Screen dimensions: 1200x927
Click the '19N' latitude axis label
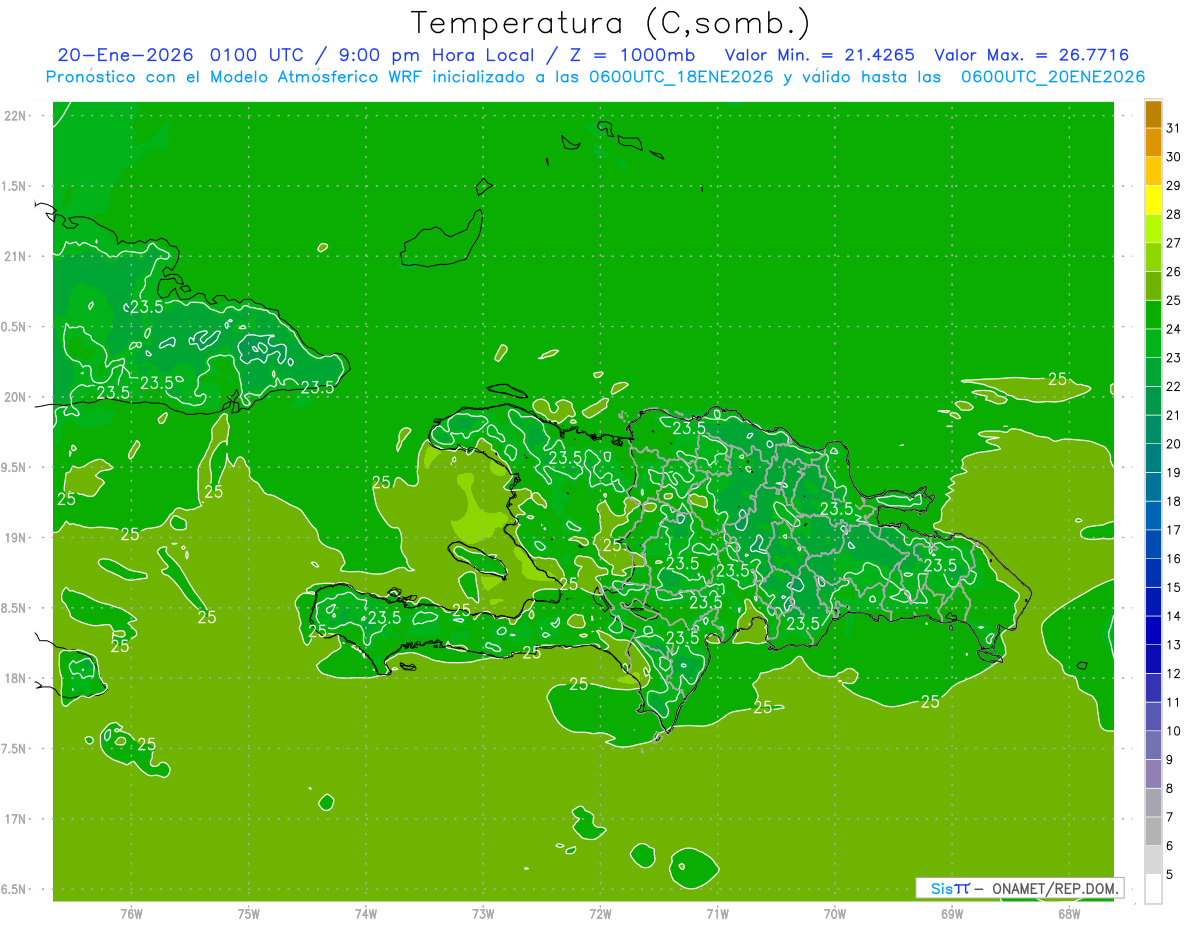pyautogui.click(x=15, y=538)
